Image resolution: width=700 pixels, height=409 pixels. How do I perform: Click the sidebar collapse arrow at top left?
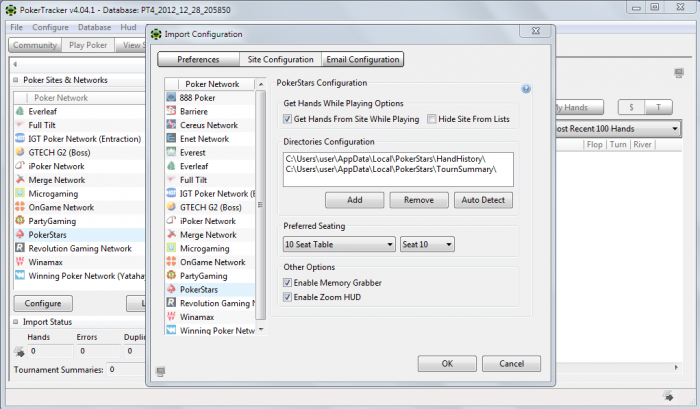(15, 64)
